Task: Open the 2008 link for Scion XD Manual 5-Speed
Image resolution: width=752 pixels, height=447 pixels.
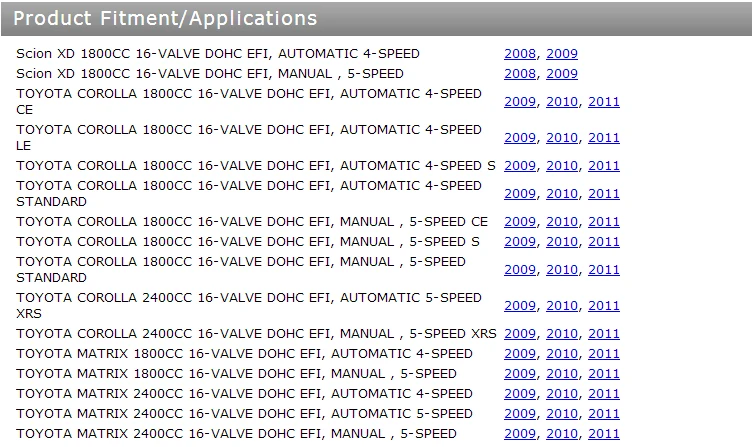Action: pos(520,74)
